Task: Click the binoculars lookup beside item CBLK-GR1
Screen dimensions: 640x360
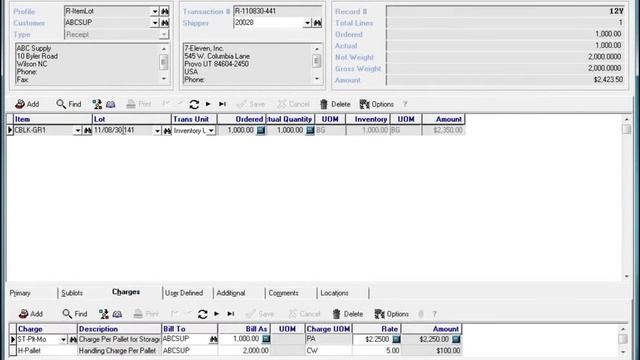Action: 87,131
